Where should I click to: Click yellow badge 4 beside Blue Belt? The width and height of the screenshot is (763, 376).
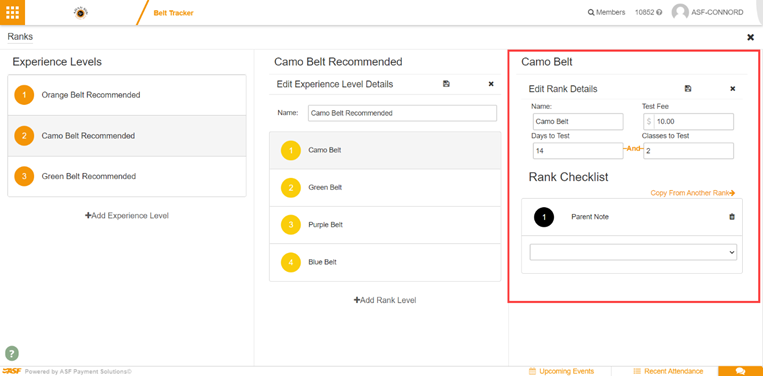(291, 262)
